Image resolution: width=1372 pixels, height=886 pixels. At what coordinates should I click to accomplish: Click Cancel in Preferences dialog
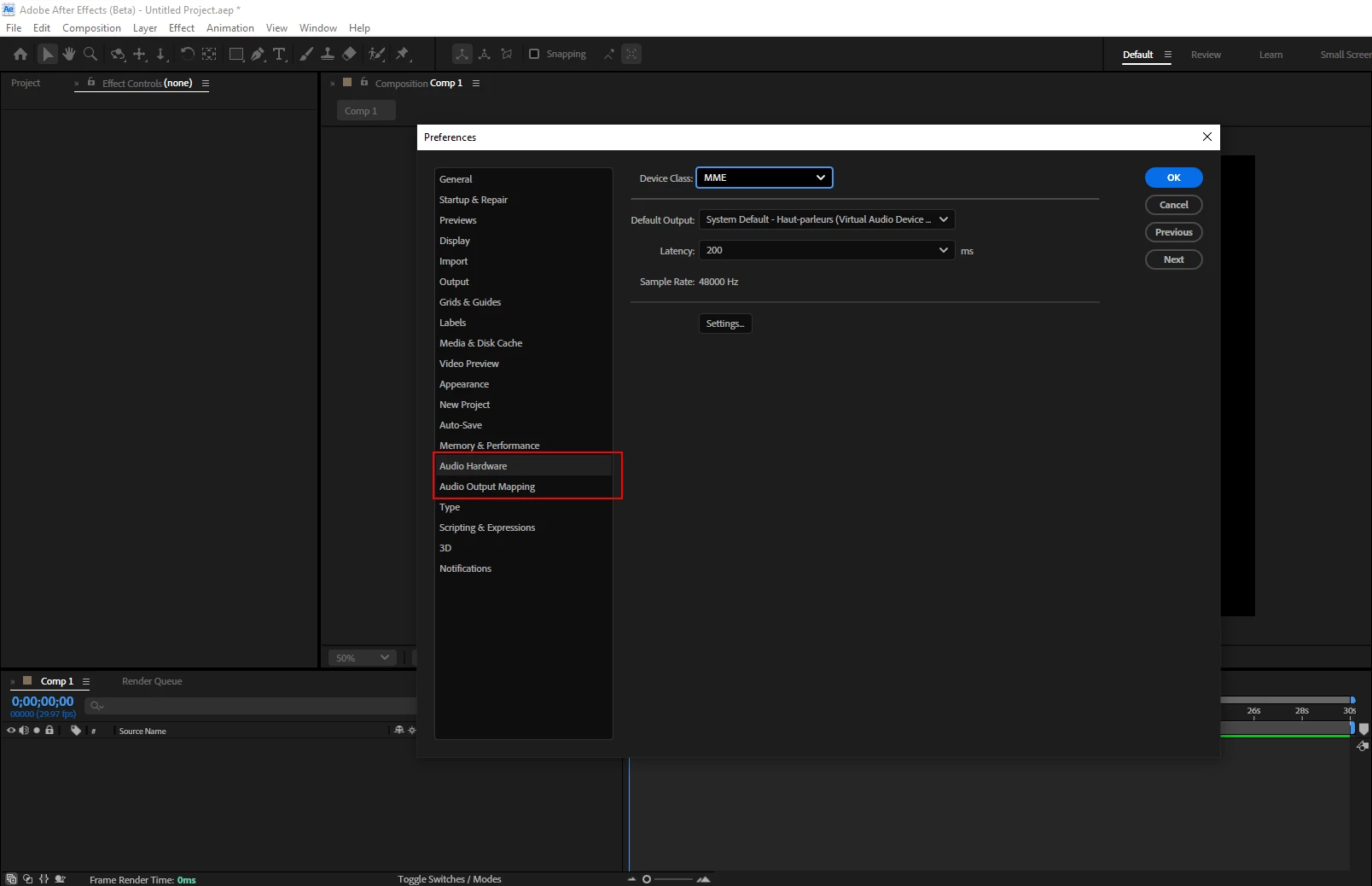(1174, 205)
